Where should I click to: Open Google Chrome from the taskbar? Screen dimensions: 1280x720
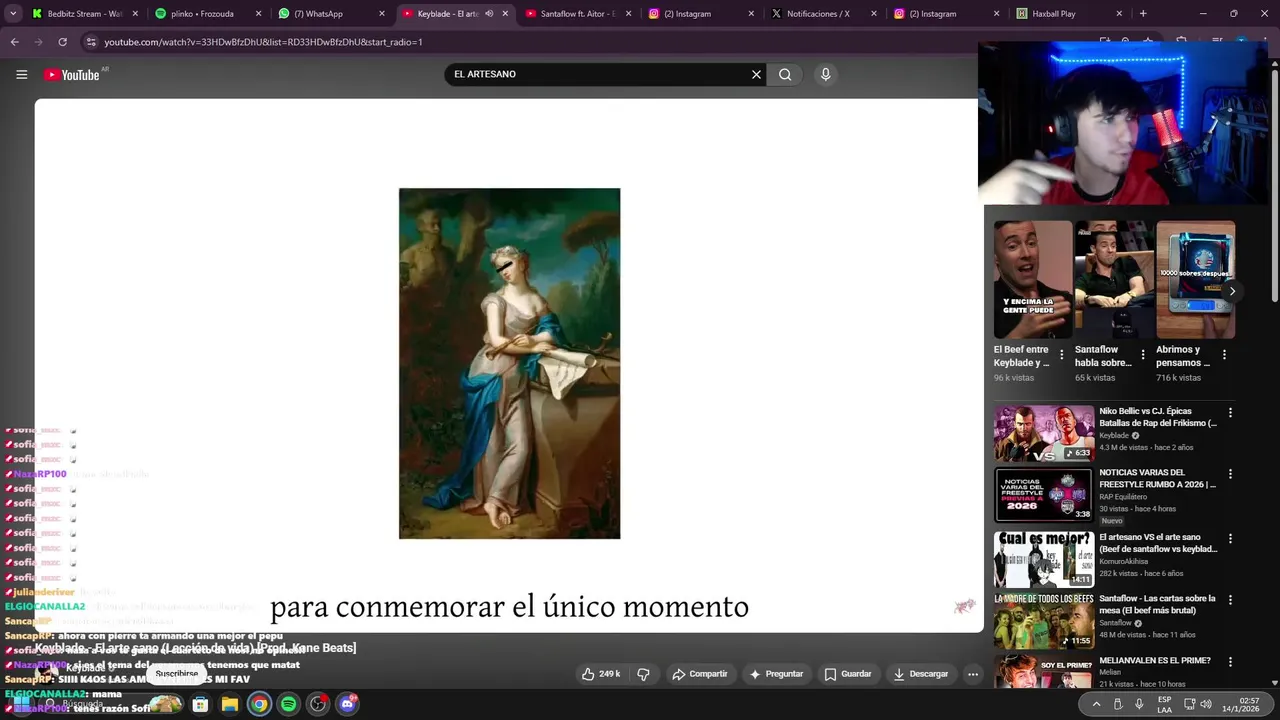pos(259,704)
